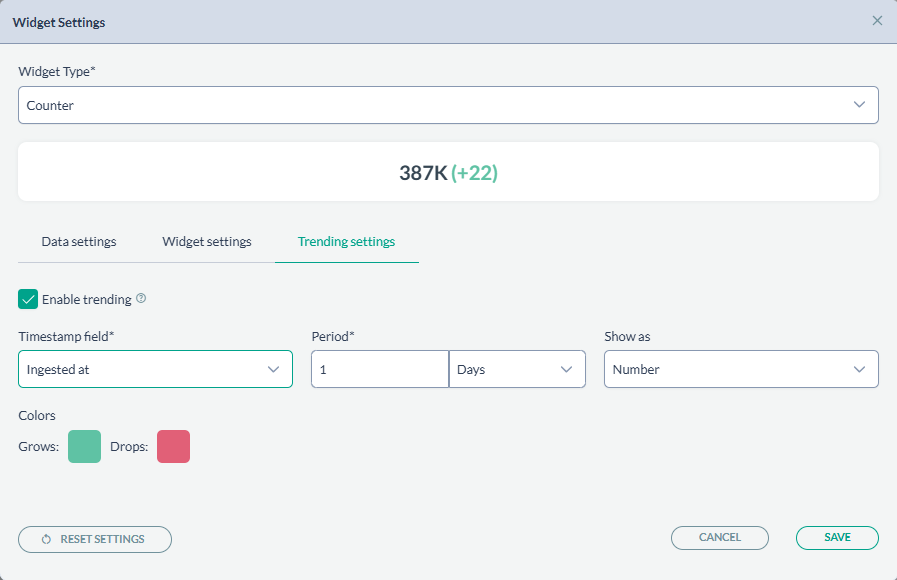Save the widget settings
897x580 pixels.
(x=837, y=538)
